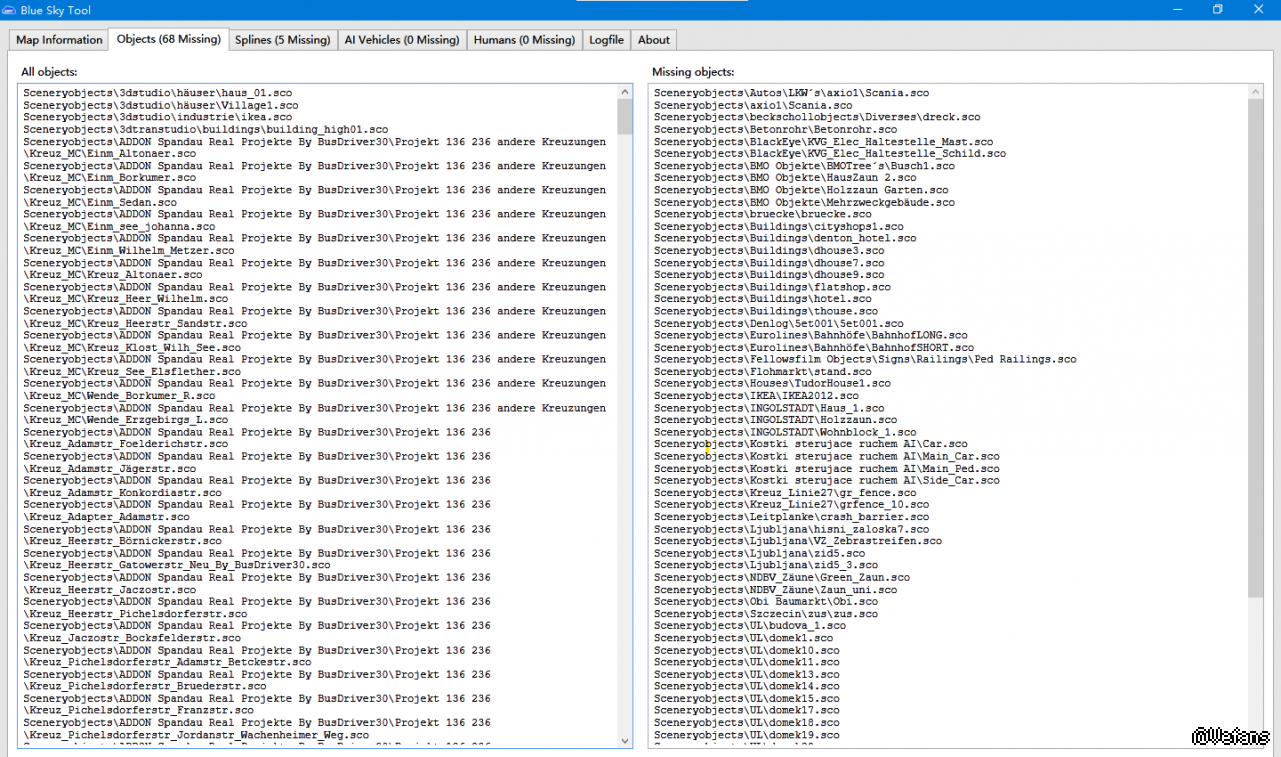This screenshot has width=1281, height=757.
Task: Select missing Leitplanke\crash_barrier.sco entry
Action: pyautogui.click(x=791, y=517)
